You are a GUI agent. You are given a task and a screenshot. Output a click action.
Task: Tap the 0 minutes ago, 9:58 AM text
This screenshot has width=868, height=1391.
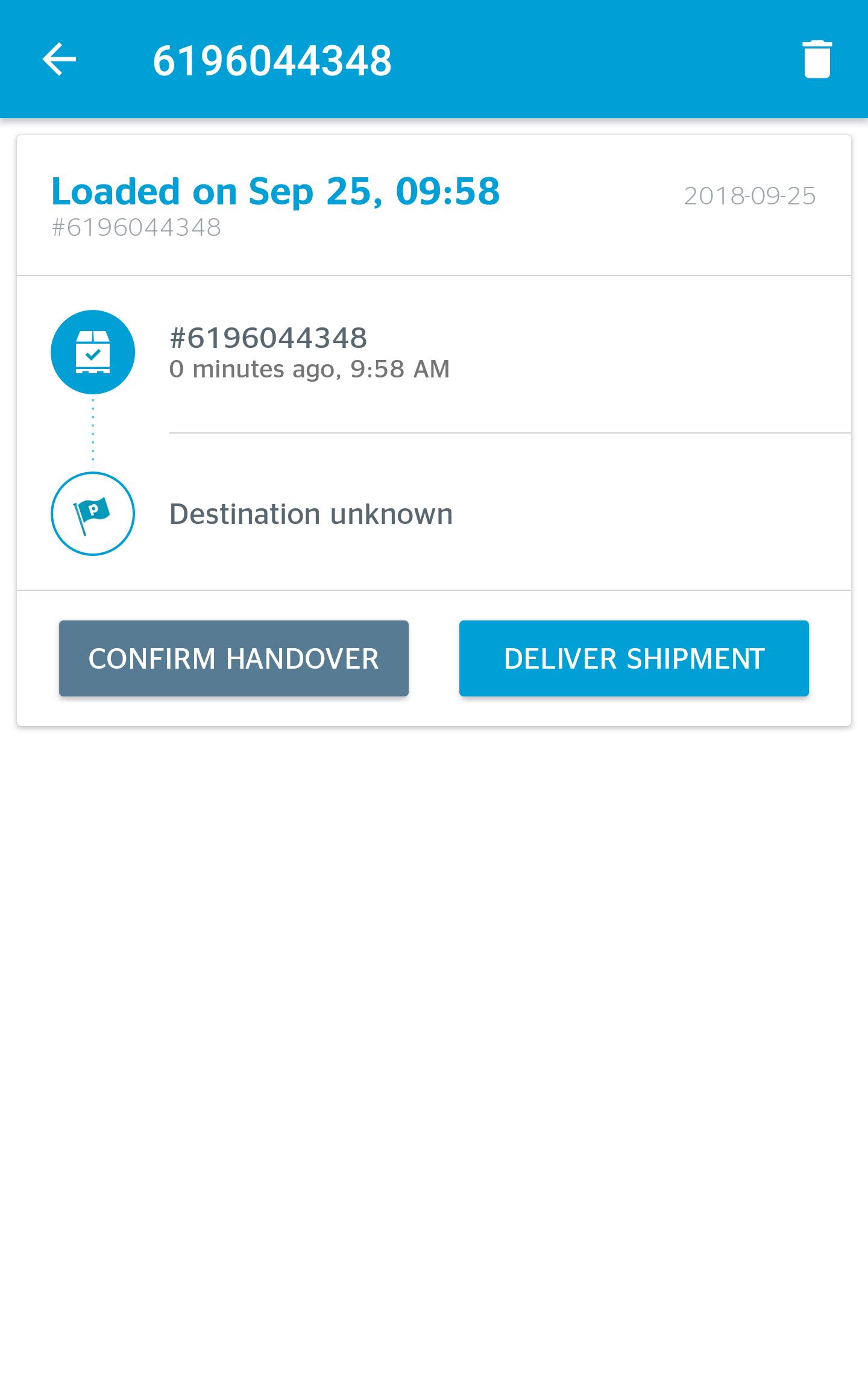pyautogui.click(x=309, y=369)
